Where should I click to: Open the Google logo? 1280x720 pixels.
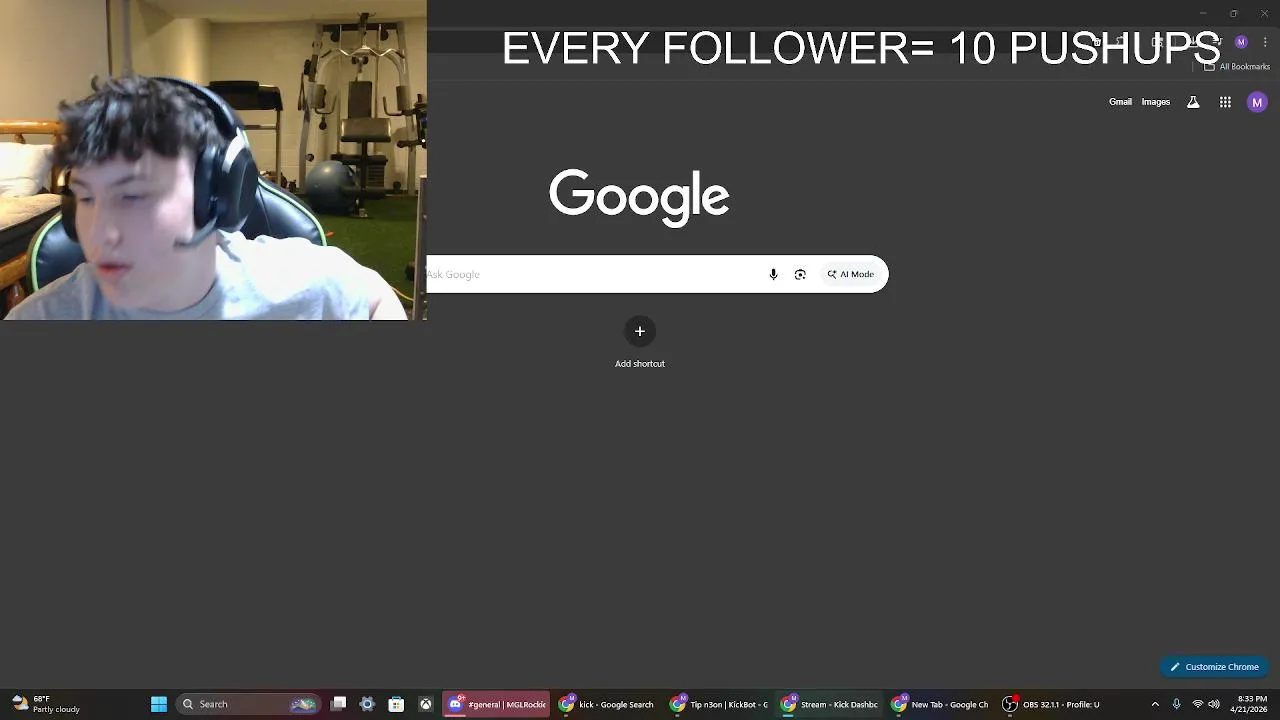coord(639,197)
